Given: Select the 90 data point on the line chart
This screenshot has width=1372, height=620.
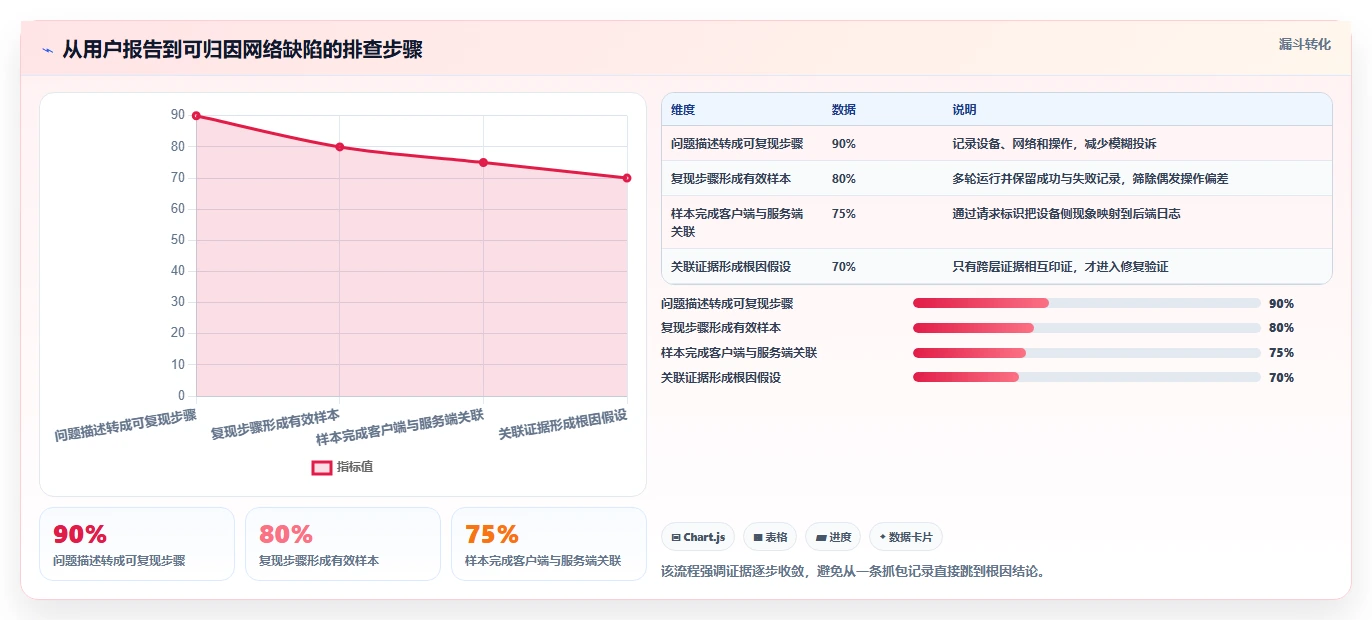Looking at the screenshot, I should [x=196, y=116].
